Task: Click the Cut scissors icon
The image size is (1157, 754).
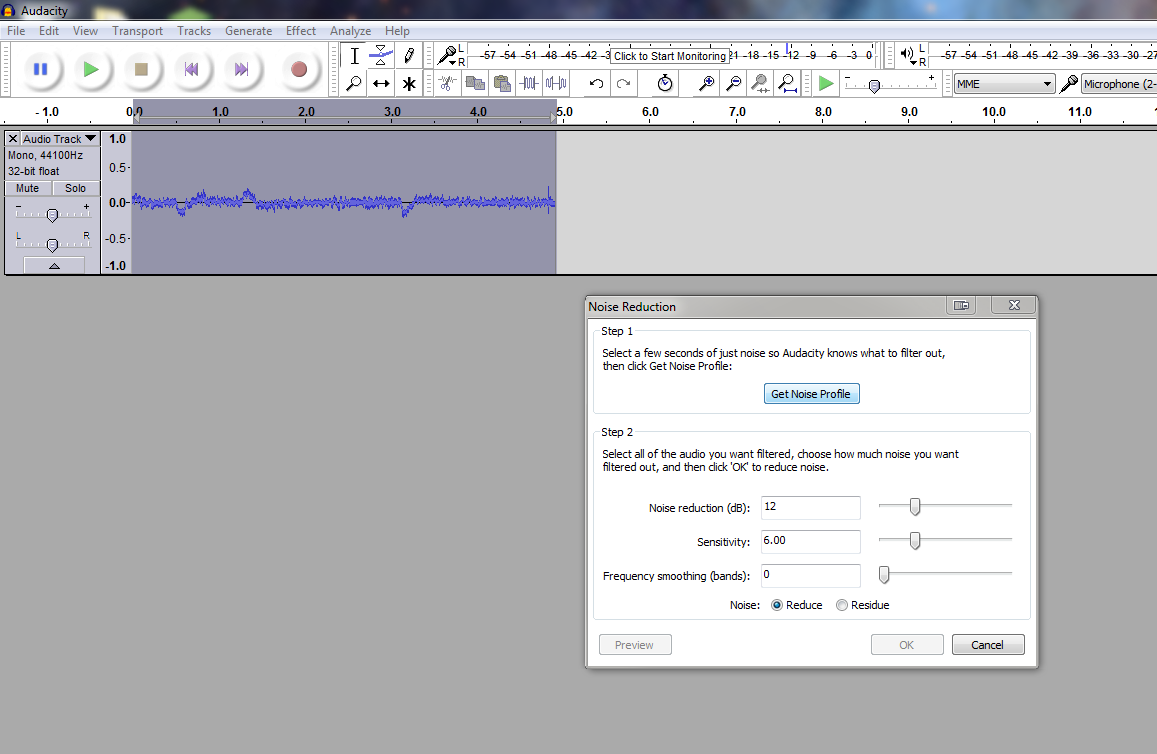Action: coord(447,83)
